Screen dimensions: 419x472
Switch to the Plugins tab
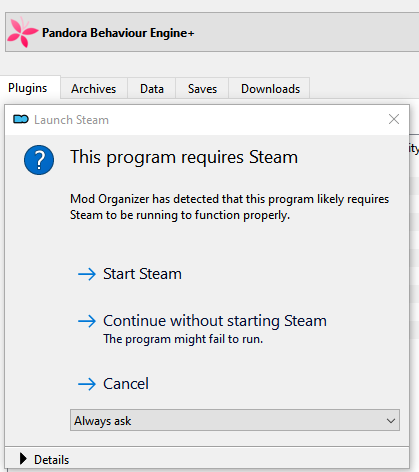(x=30, y=88)
